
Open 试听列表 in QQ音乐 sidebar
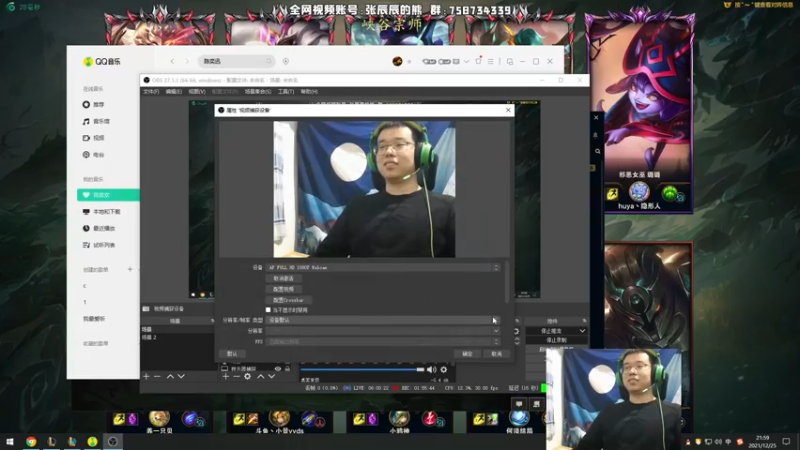point(99,245)
